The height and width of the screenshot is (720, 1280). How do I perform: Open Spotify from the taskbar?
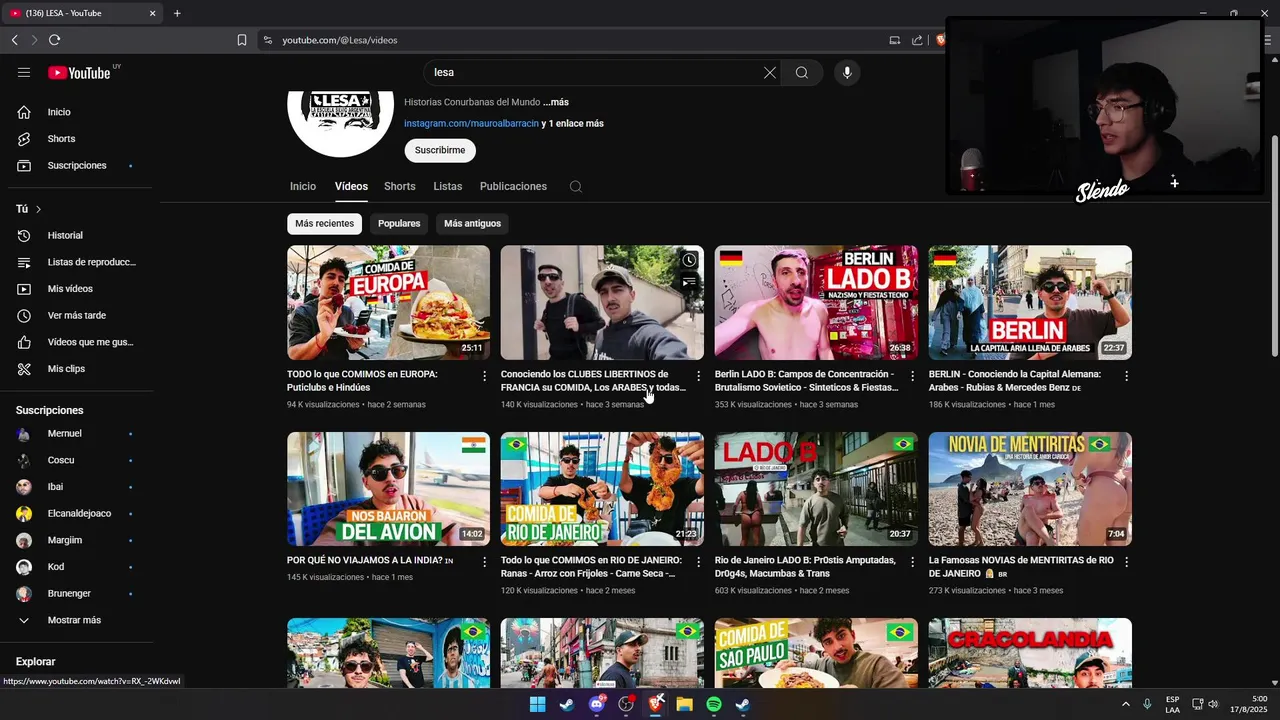pos(714,704)
